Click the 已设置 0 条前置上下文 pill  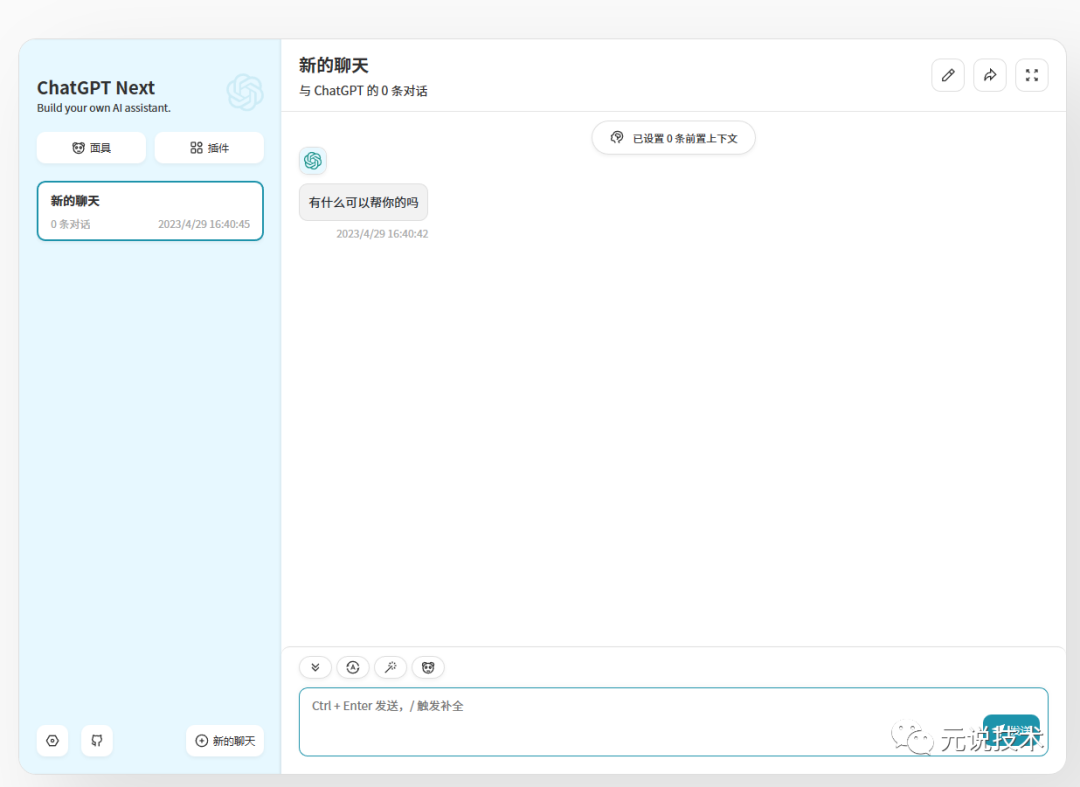tap(674, 138)
